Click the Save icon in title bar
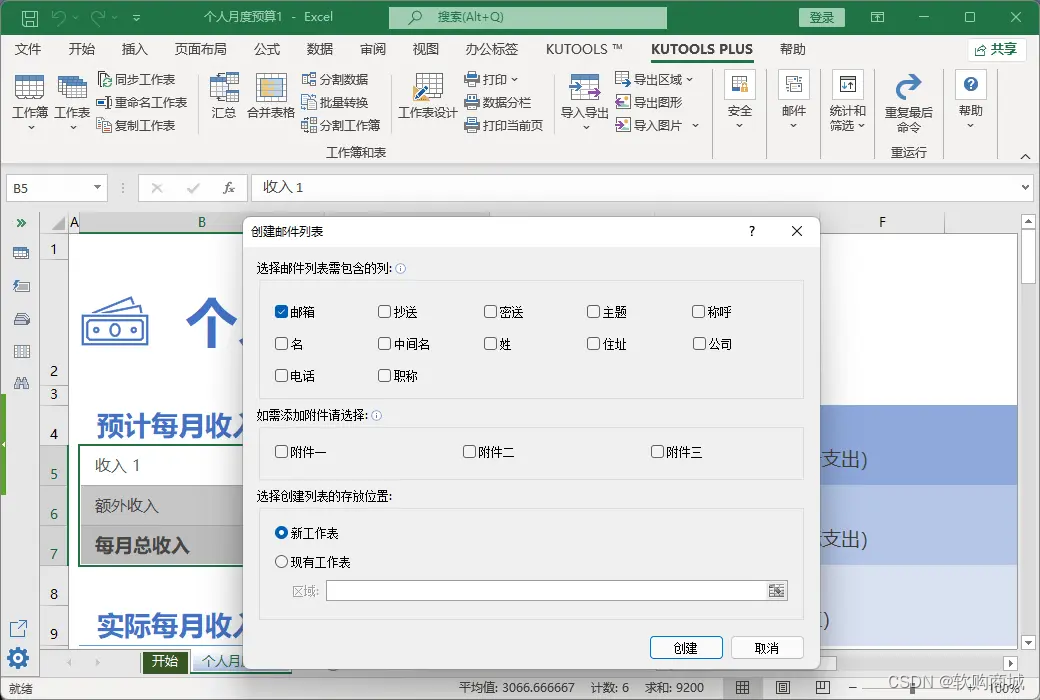The image size is (1040, 700). pyautogui.click(x=30, y=18)
